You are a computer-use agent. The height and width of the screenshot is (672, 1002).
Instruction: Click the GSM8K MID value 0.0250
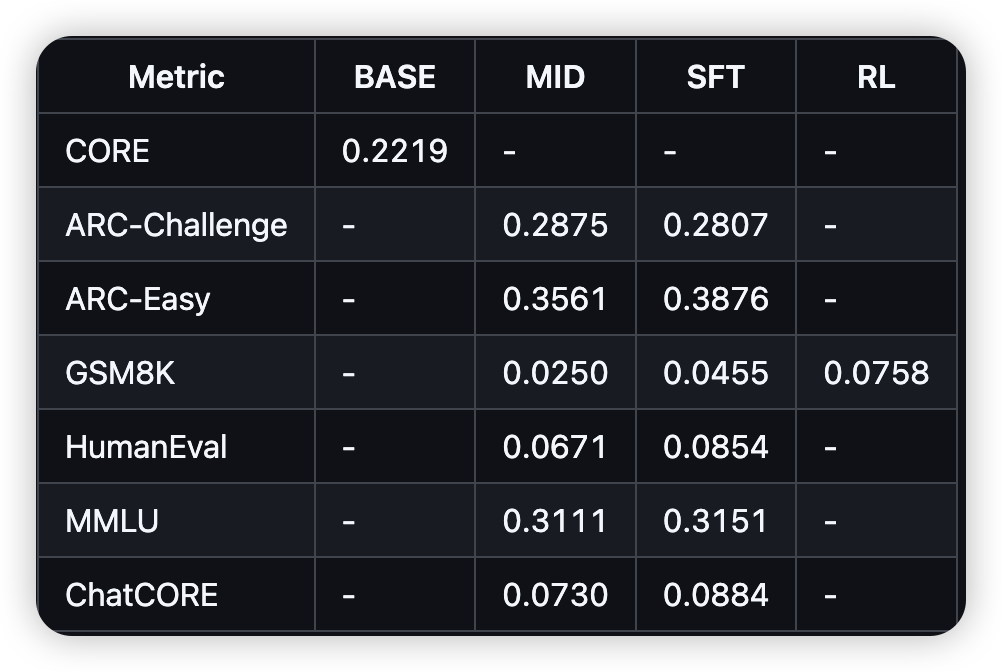(555, 373)
